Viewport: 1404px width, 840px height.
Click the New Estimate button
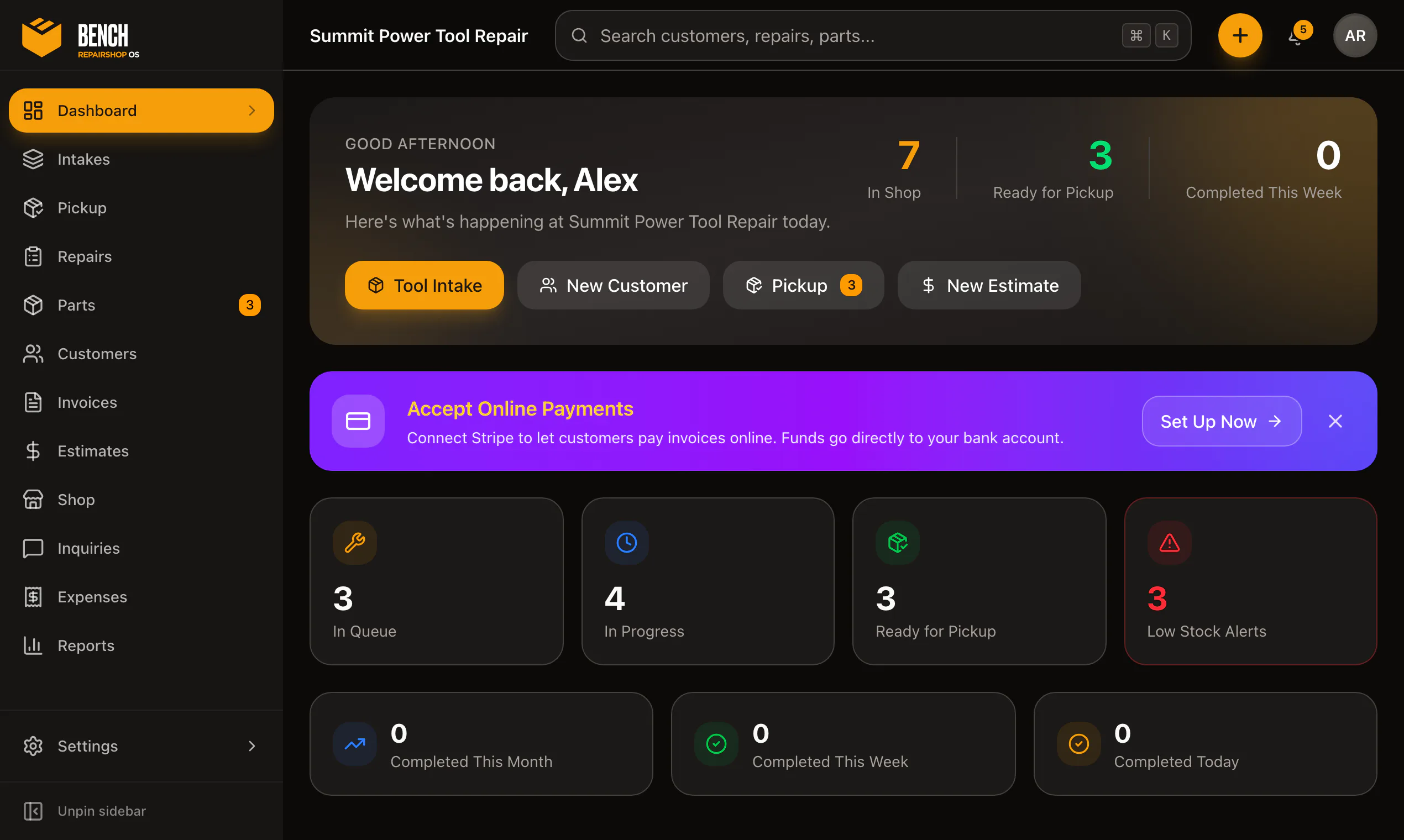989,285
